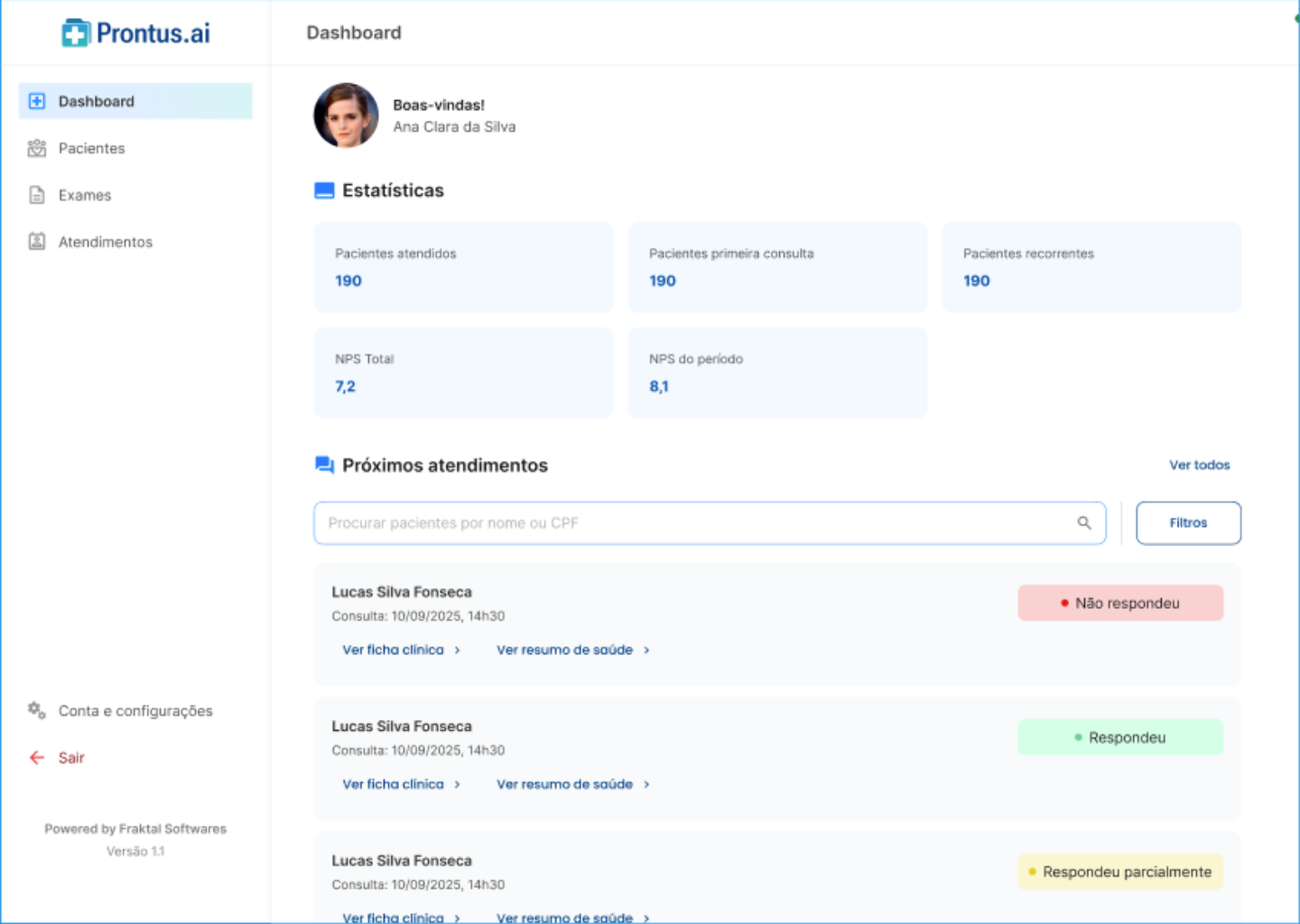Click the red Sair arrow icon
Screen dimensions: 1300x924
pos(37,757)
